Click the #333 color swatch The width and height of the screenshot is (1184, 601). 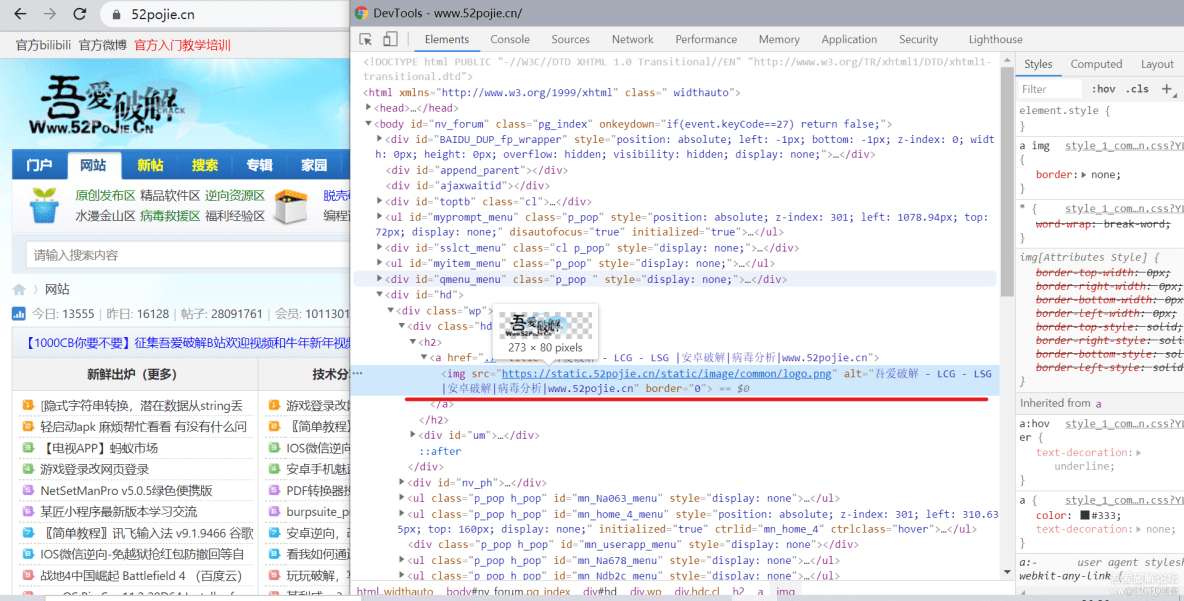click(1084, 516)
